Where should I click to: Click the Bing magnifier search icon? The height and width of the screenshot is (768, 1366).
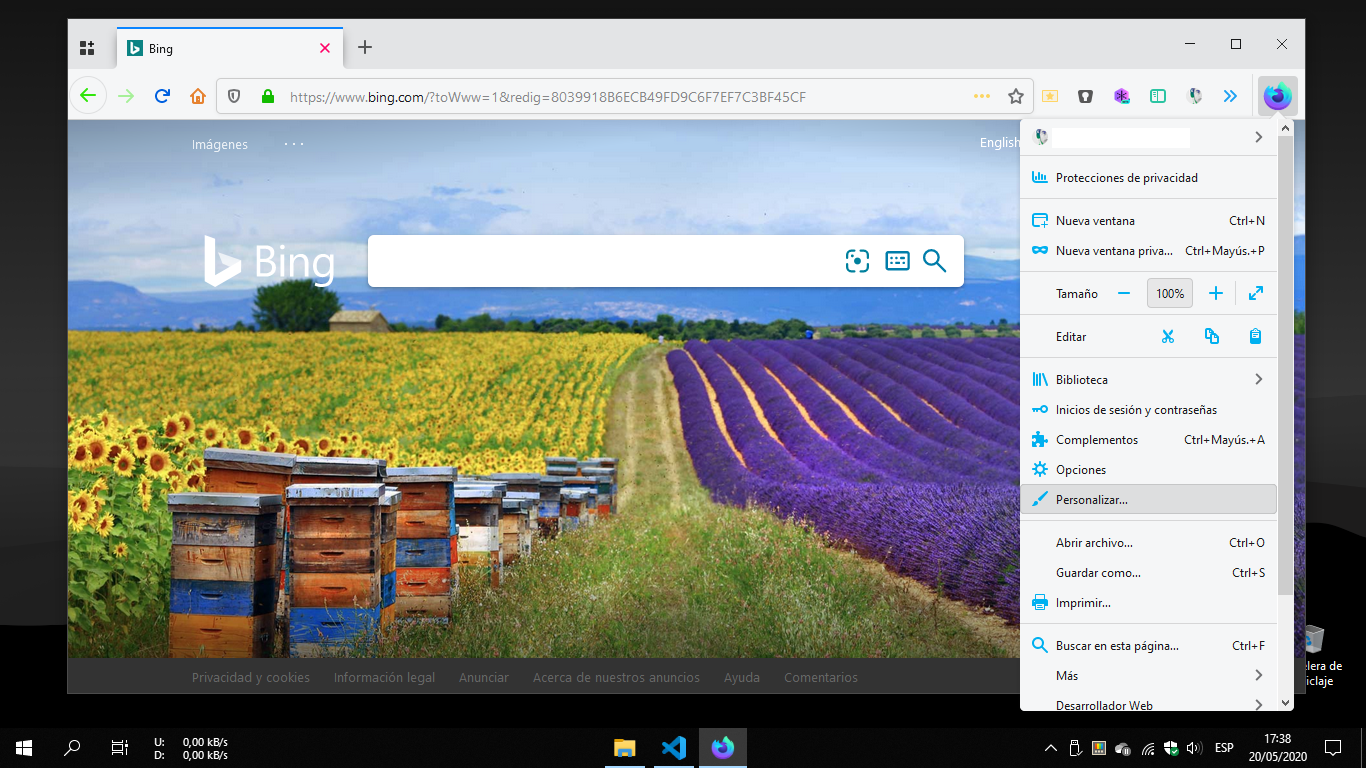934,261
